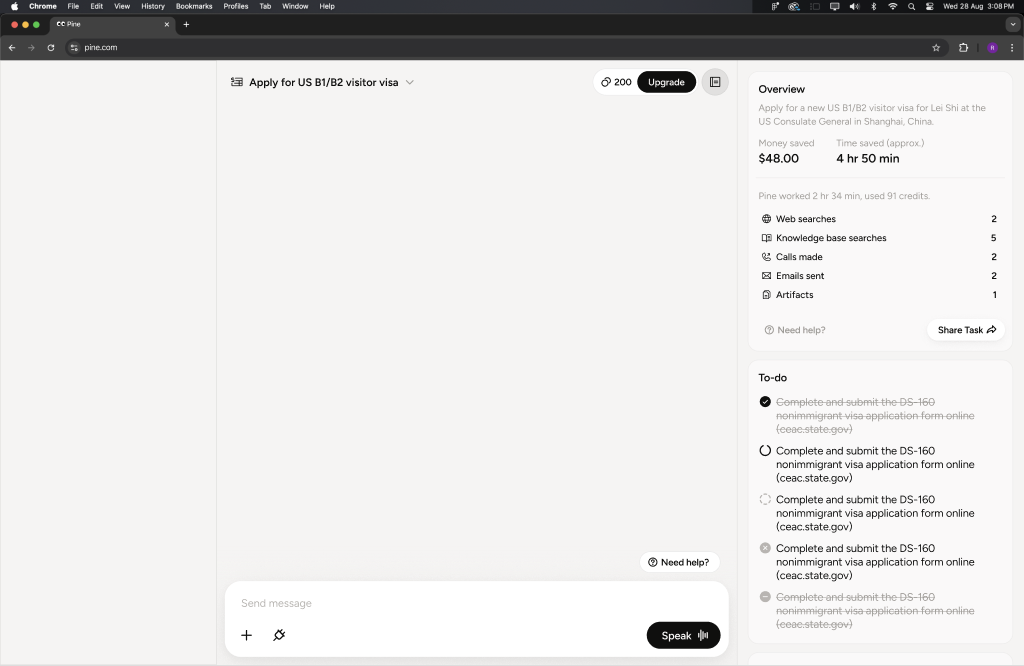Select the Web searches row label

[806, 219]
